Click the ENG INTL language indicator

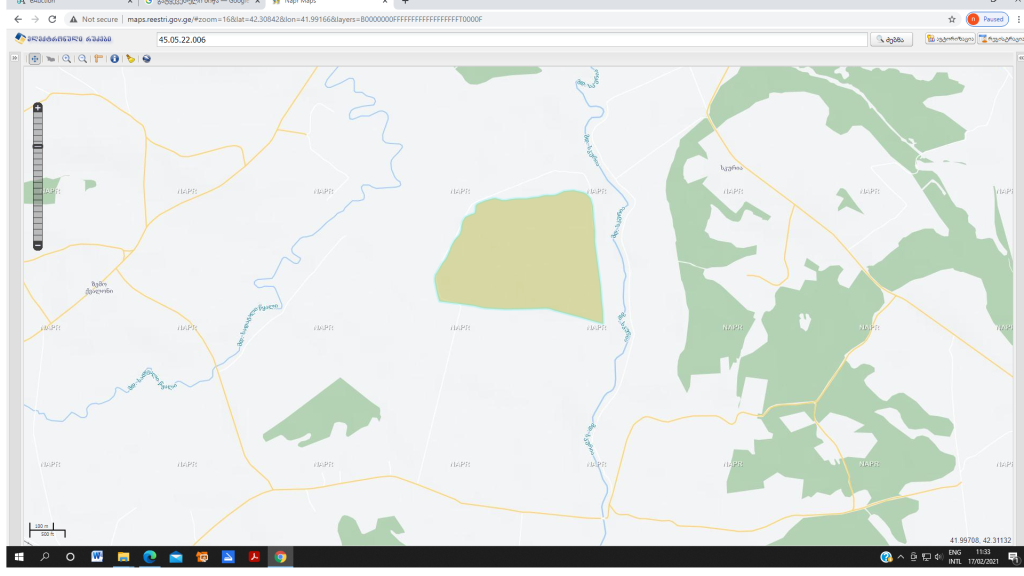point(955,557)
